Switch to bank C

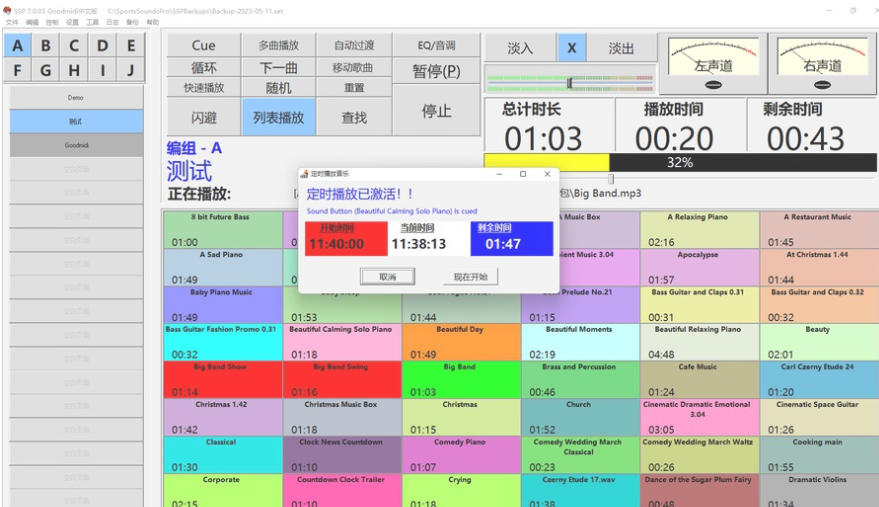pyautogui.click(x=74, y=45)
